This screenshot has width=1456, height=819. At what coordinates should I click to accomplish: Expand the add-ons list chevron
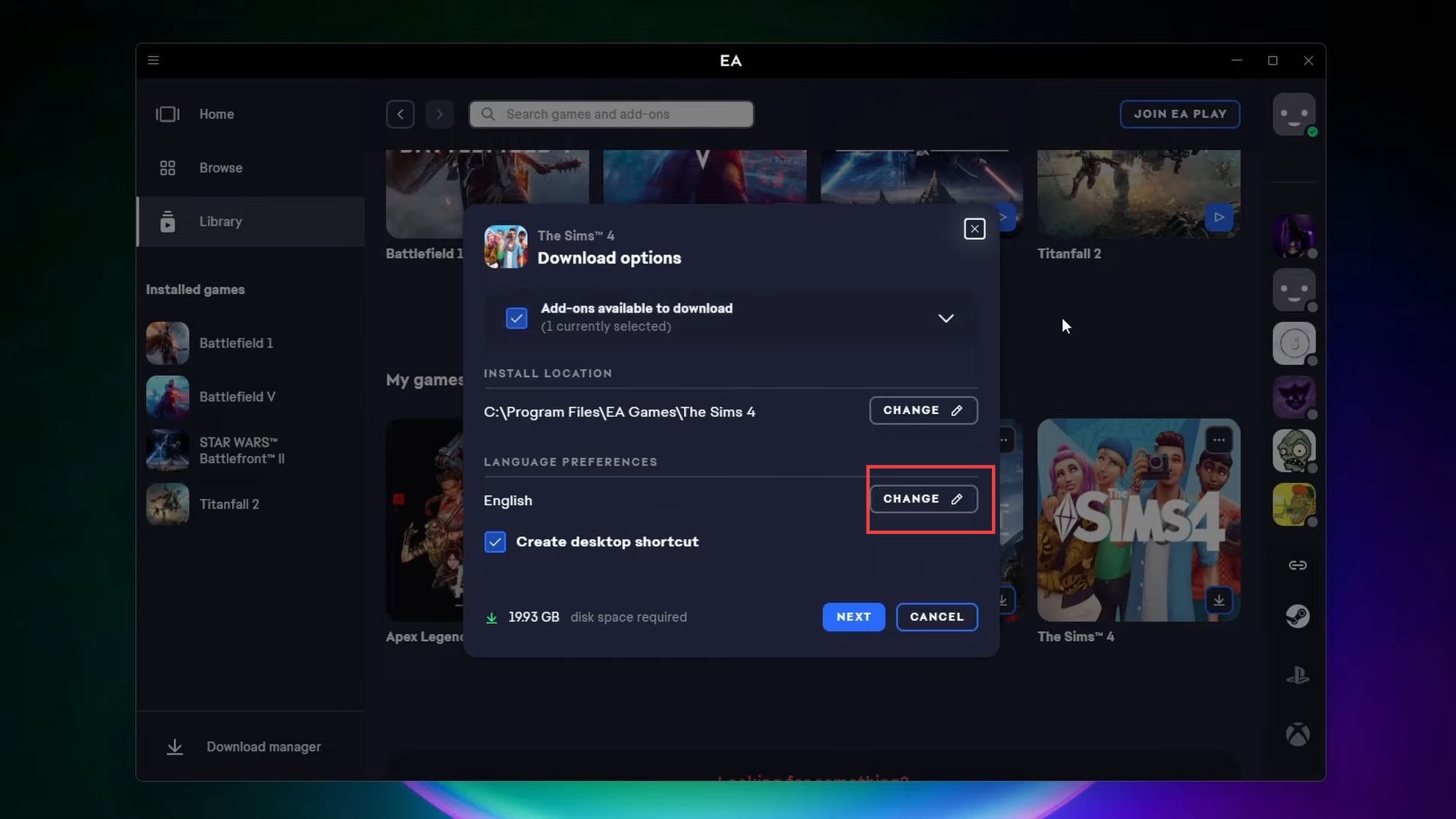pos(946,318)
